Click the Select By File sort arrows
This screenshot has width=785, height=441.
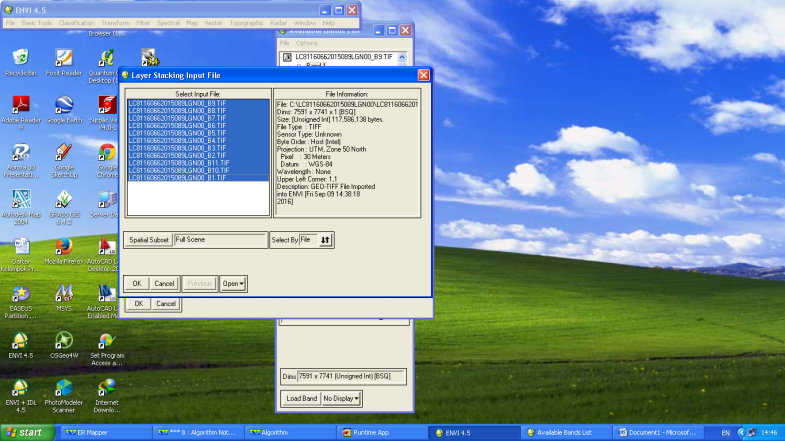click(x=325, y=240)
